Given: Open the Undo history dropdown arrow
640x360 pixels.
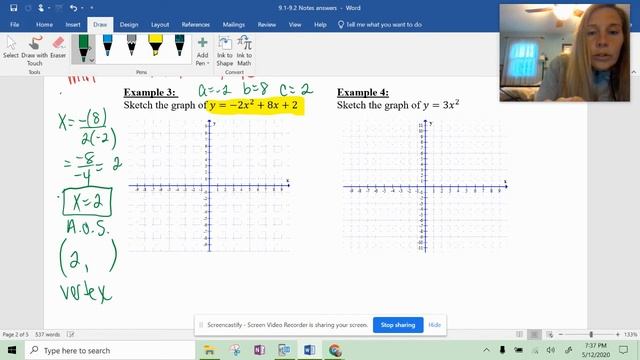Looking at the screenshot, I should [82, 8].
